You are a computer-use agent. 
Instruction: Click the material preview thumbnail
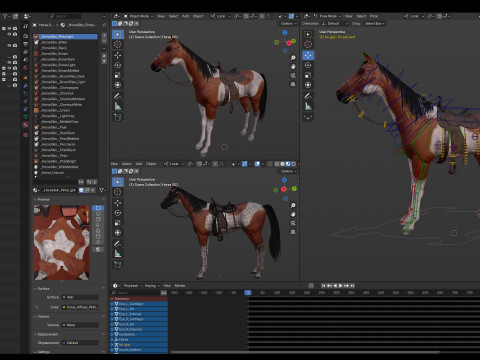(x=62, y=242)
